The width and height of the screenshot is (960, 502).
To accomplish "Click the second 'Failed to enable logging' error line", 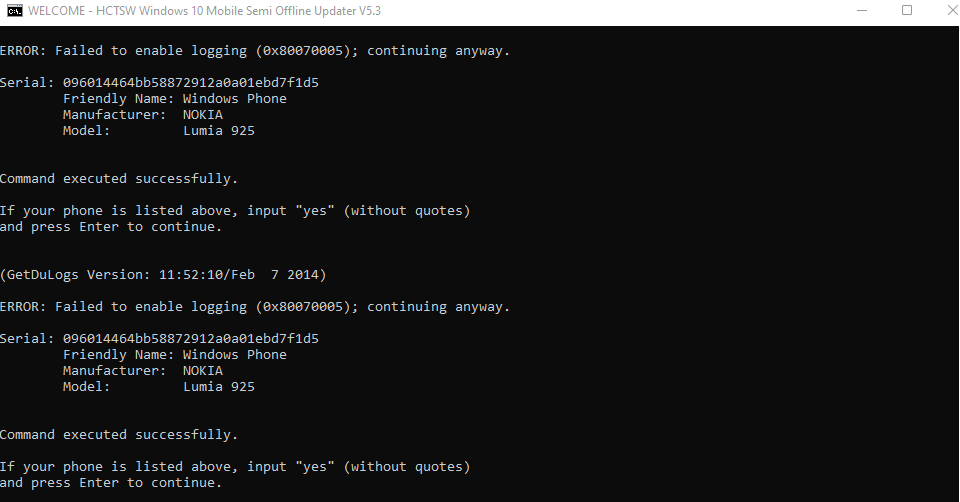I will 254,307.
